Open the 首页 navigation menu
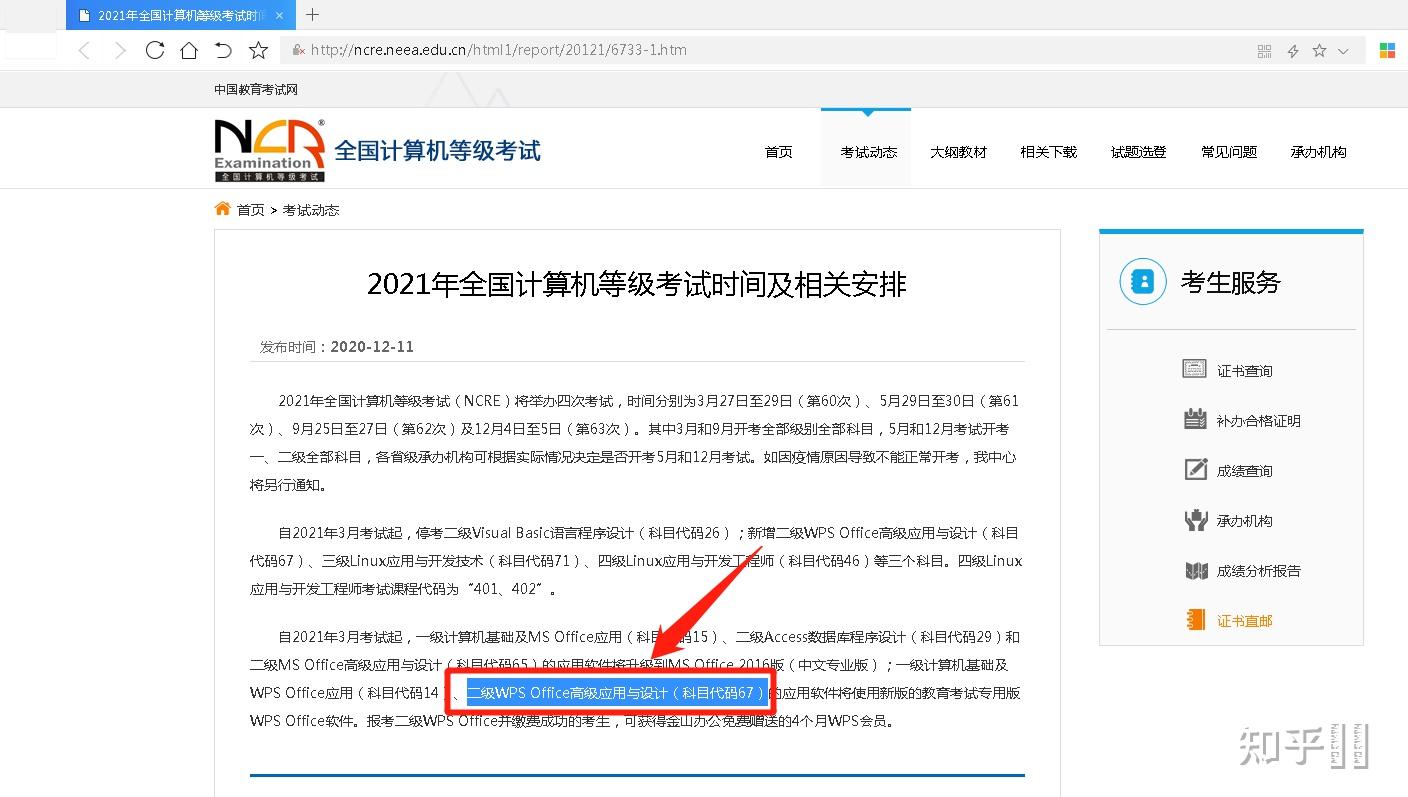 pyautogui.click(x=778, y=152)
